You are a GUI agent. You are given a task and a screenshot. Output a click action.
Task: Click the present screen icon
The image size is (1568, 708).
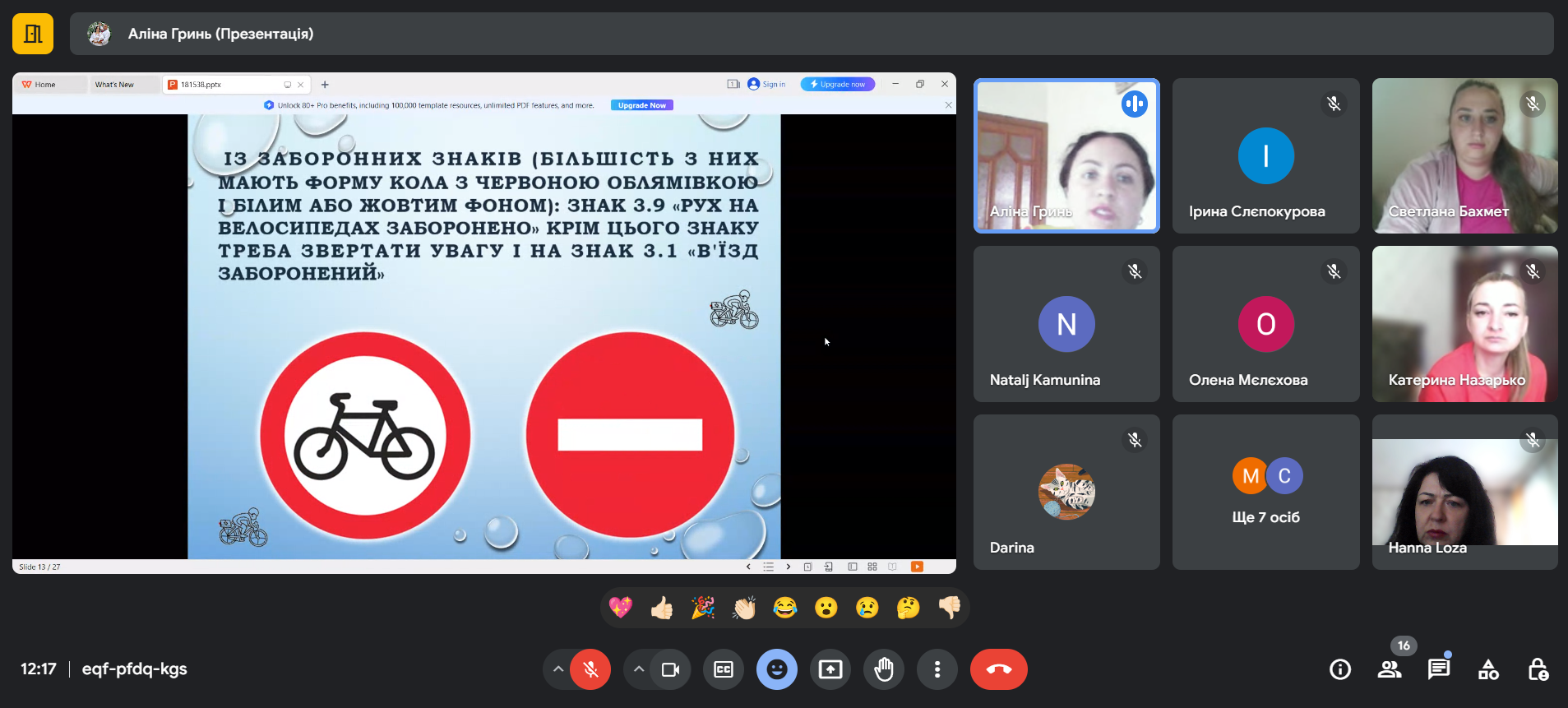click(830, 669)
